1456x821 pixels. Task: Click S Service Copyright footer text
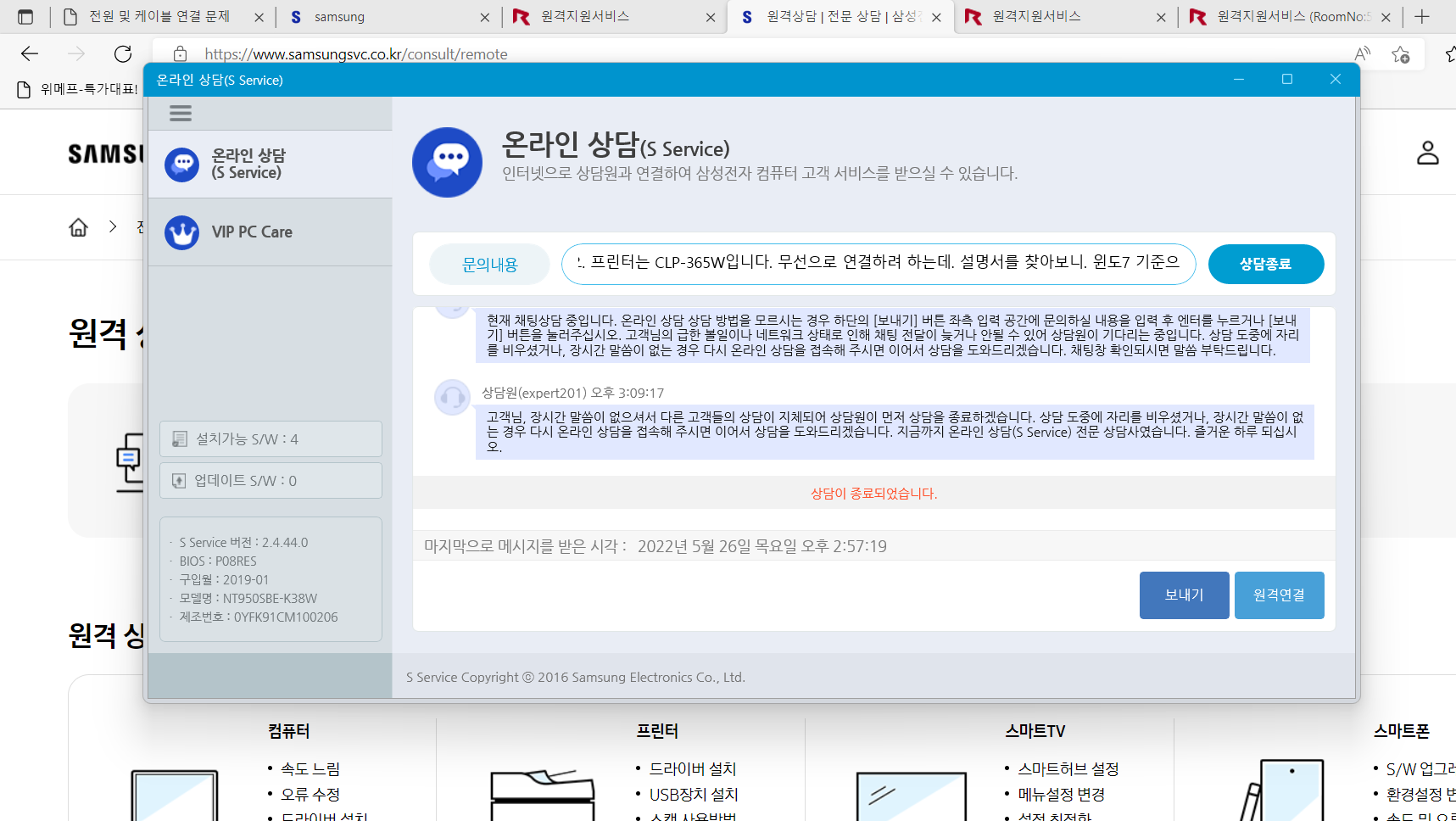(x=576, y=678)
